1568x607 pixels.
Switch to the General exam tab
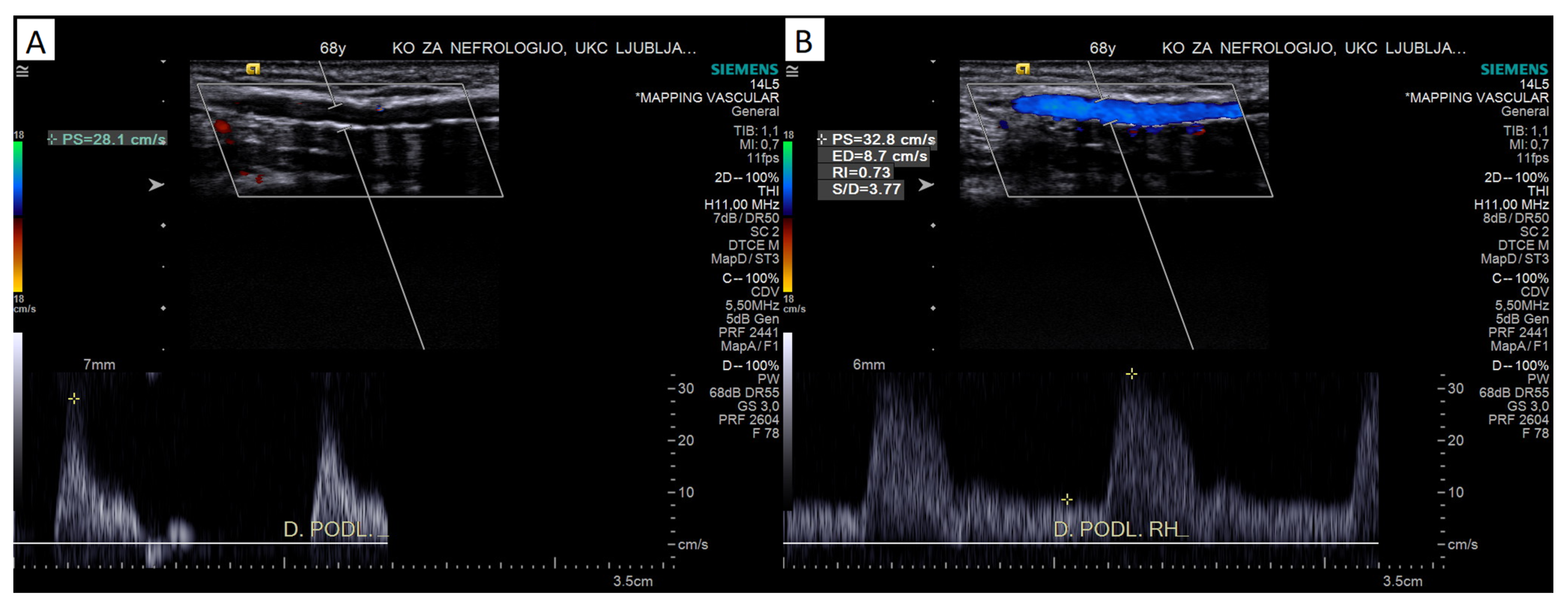tap(756, 111)
